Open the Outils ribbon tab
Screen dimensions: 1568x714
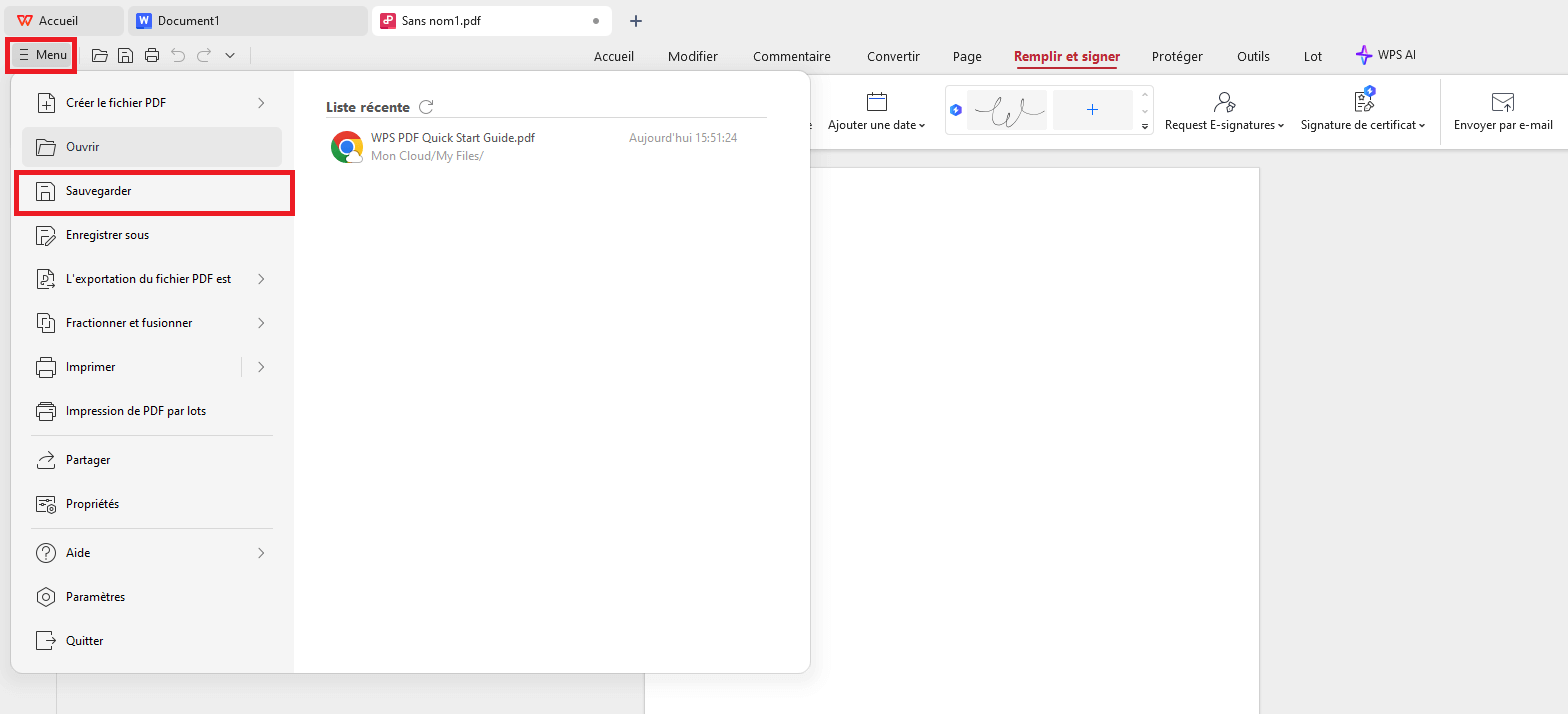pos(1253,57)
